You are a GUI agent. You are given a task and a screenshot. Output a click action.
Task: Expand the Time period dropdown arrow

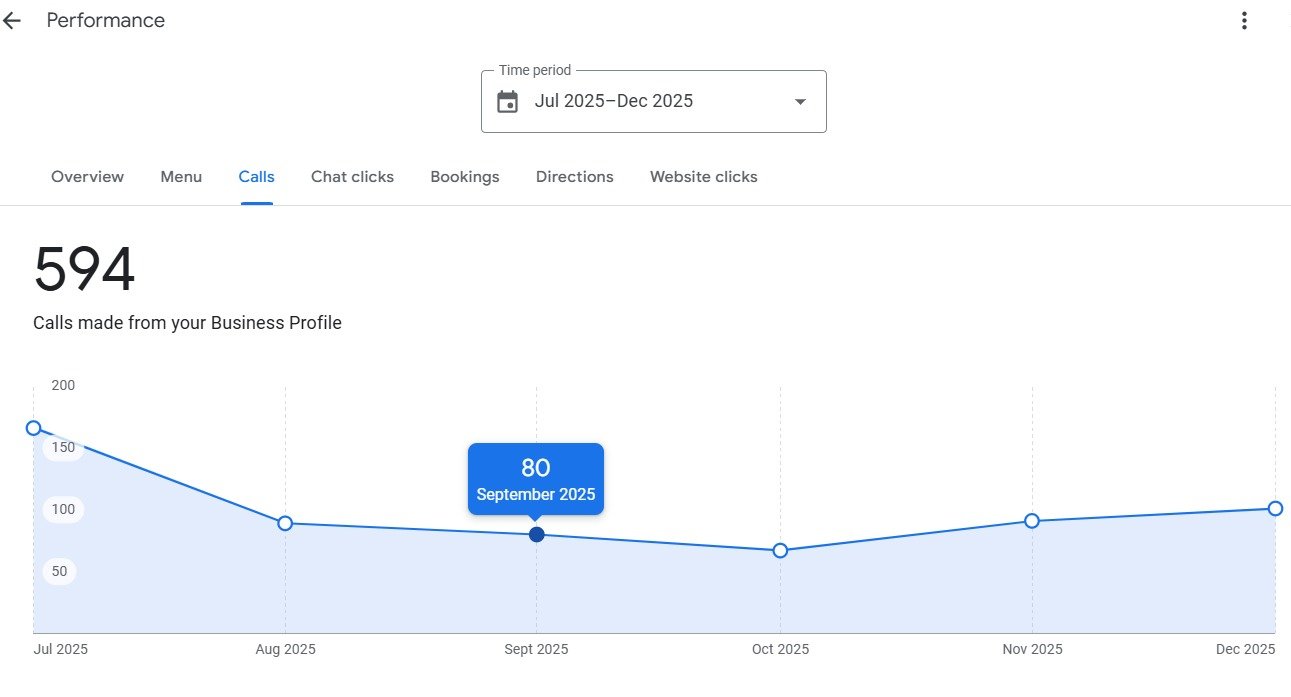pos(800,102)
